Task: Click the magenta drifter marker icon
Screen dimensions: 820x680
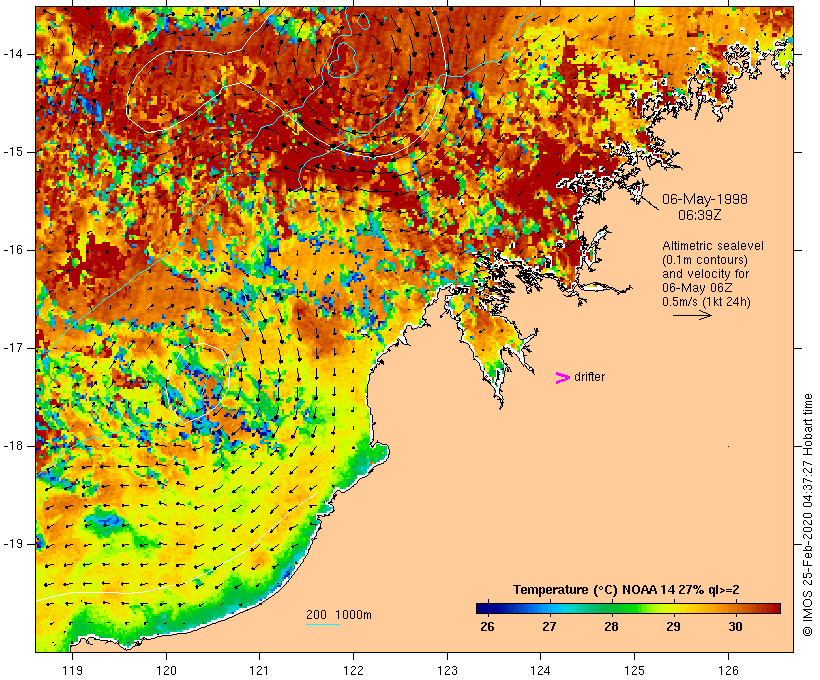Action: click(562, 378)
